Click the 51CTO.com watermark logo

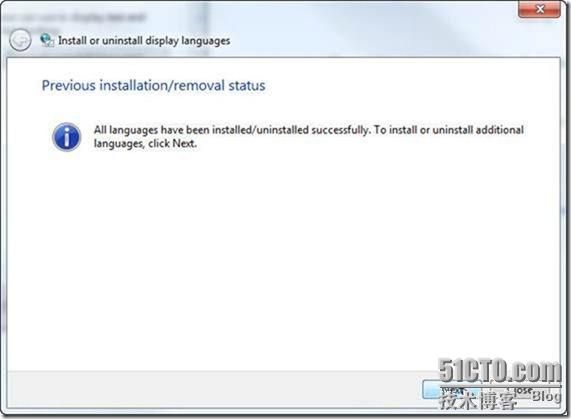pos(500,371)
